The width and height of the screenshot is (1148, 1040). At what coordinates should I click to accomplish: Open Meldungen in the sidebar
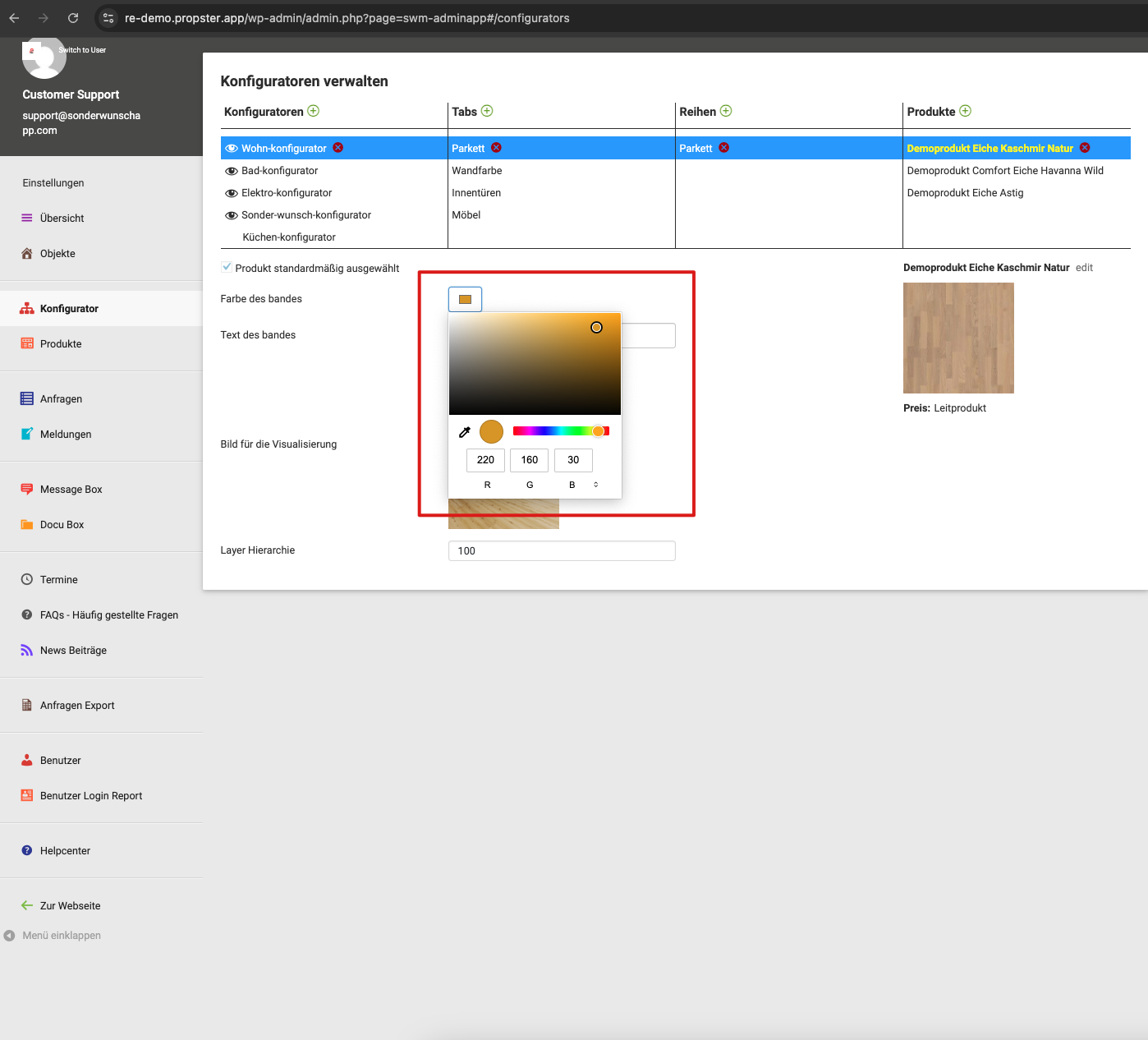[66, 435]
